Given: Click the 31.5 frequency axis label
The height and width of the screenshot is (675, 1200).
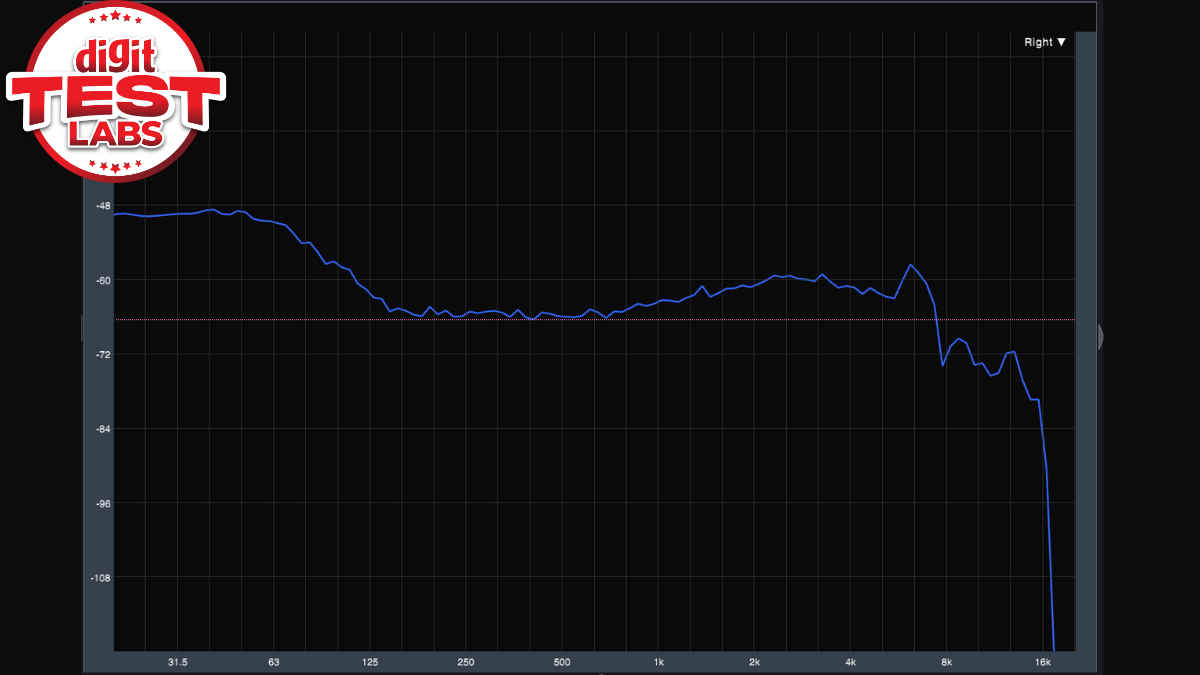Looking at the screenshot, I should [x=178, y=662].
